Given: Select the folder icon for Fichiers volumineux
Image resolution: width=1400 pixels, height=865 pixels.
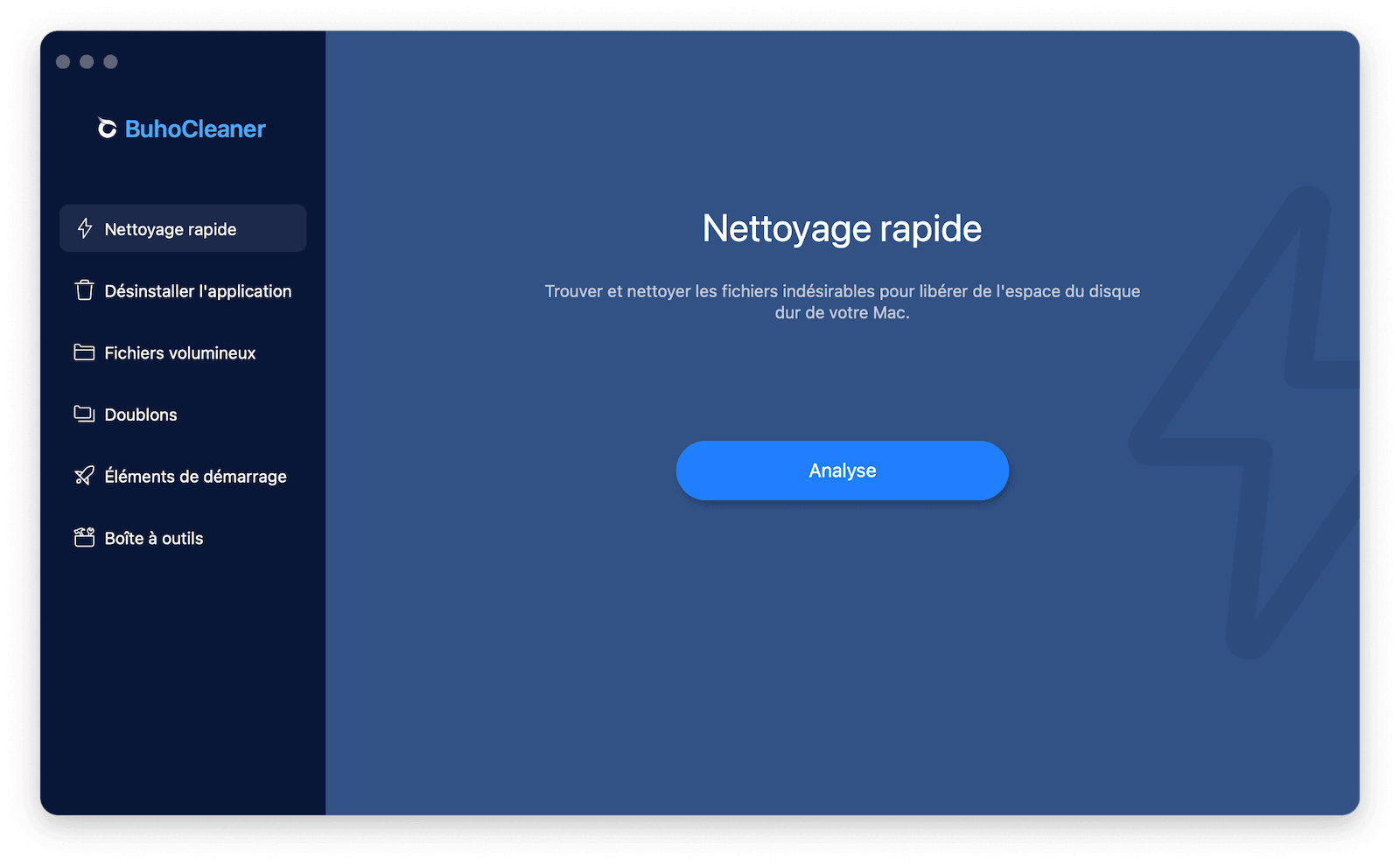Looking at the screenshot, I should pos(84,352).
